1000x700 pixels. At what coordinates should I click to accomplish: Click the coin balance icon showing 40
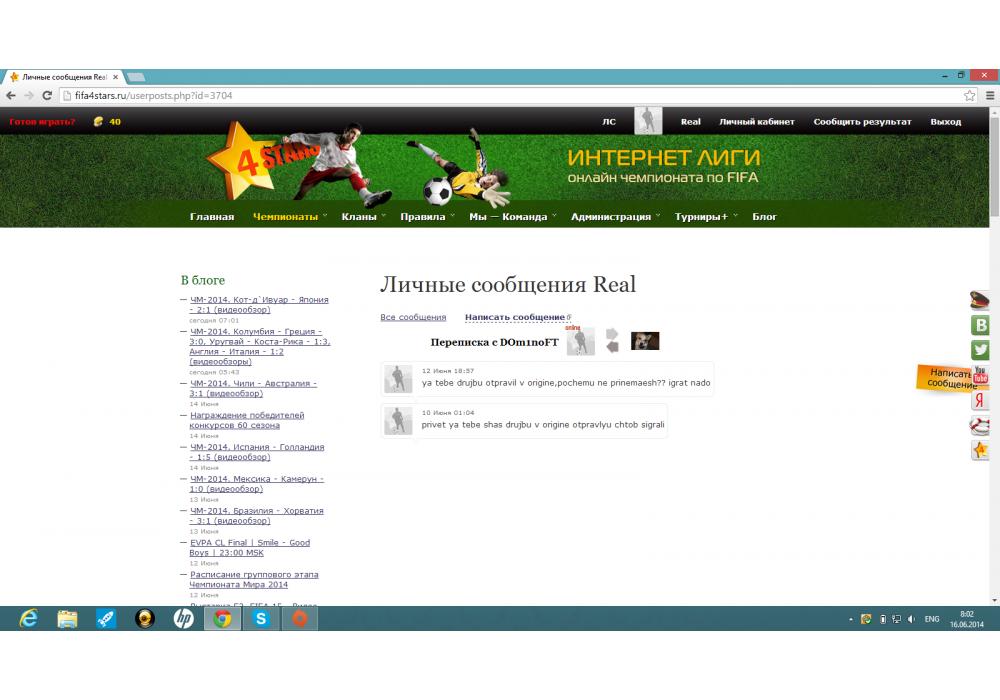(x=98, y=121)
